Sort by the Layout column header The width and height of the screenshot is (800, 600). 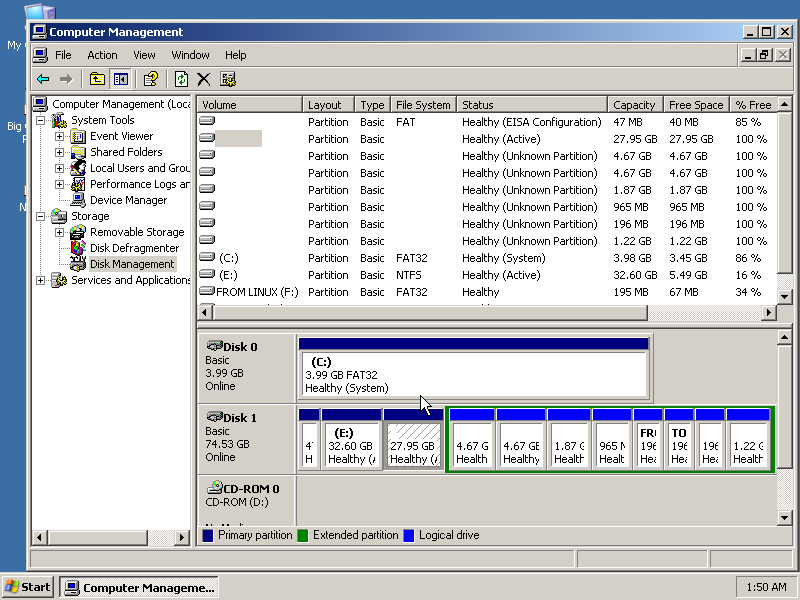pos(328,105)
